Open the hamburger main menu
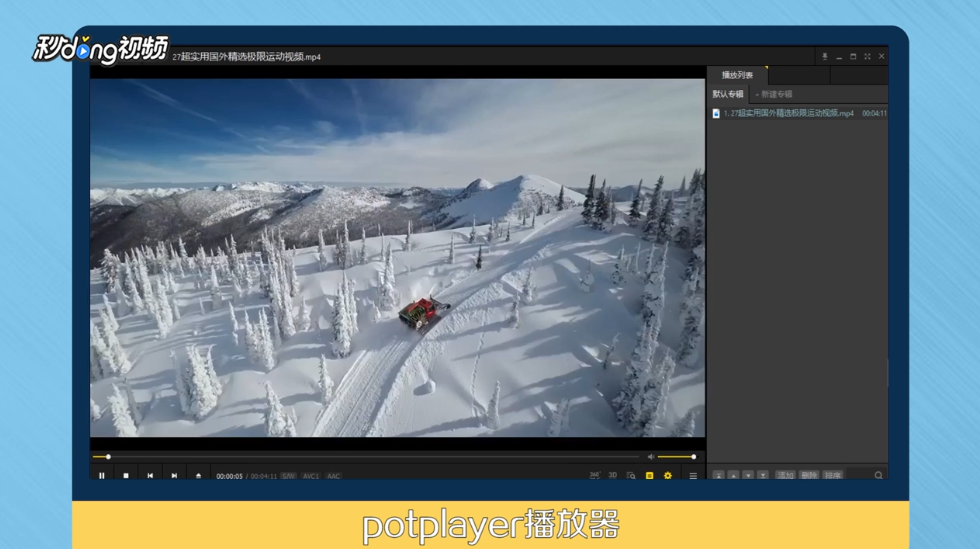This screenshot has height=549, width=980. pyautogui.click(x=693, y=476)
